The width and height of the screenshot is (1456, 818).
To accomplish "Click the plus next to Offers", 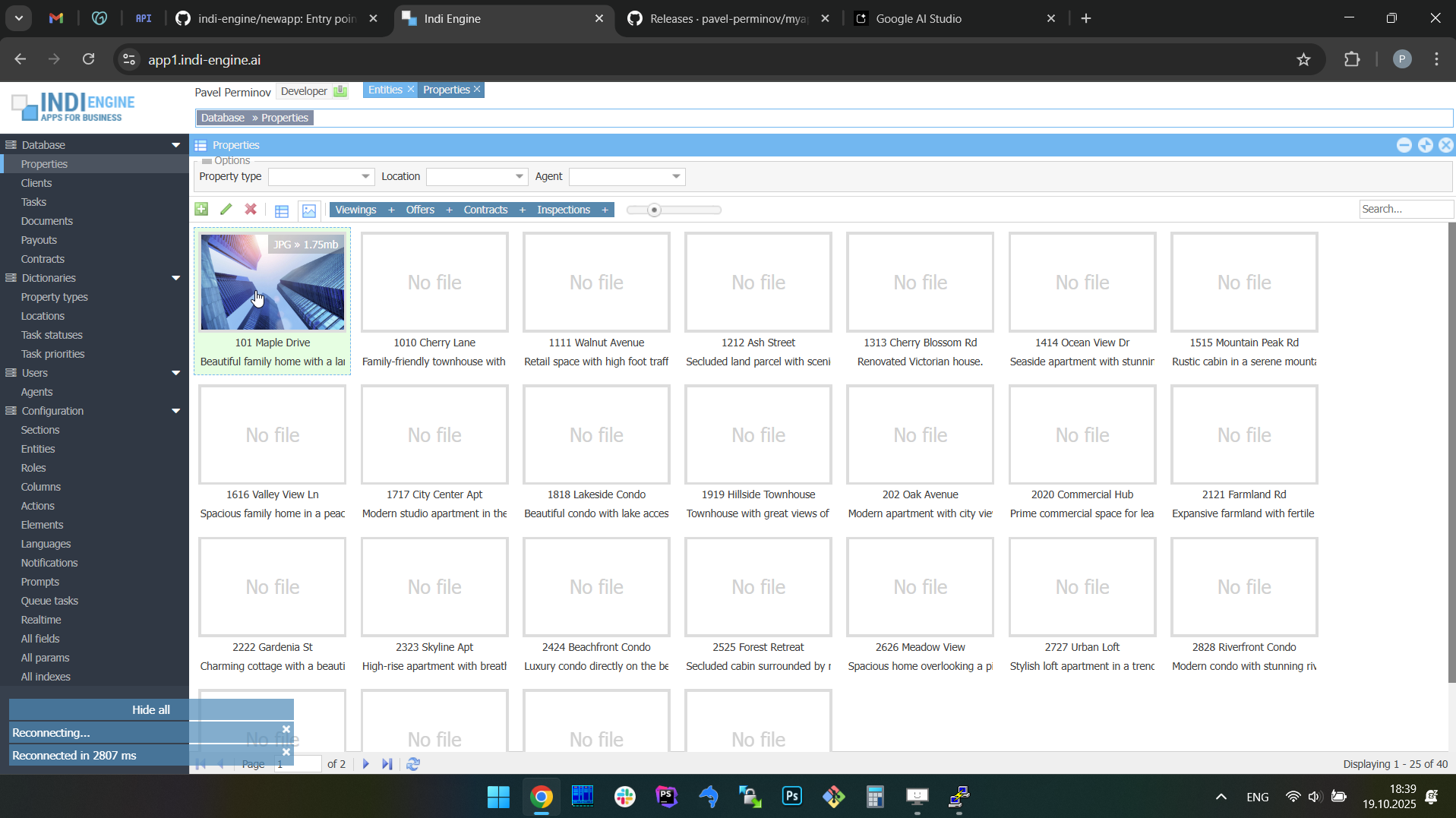I will coord(449,210).
